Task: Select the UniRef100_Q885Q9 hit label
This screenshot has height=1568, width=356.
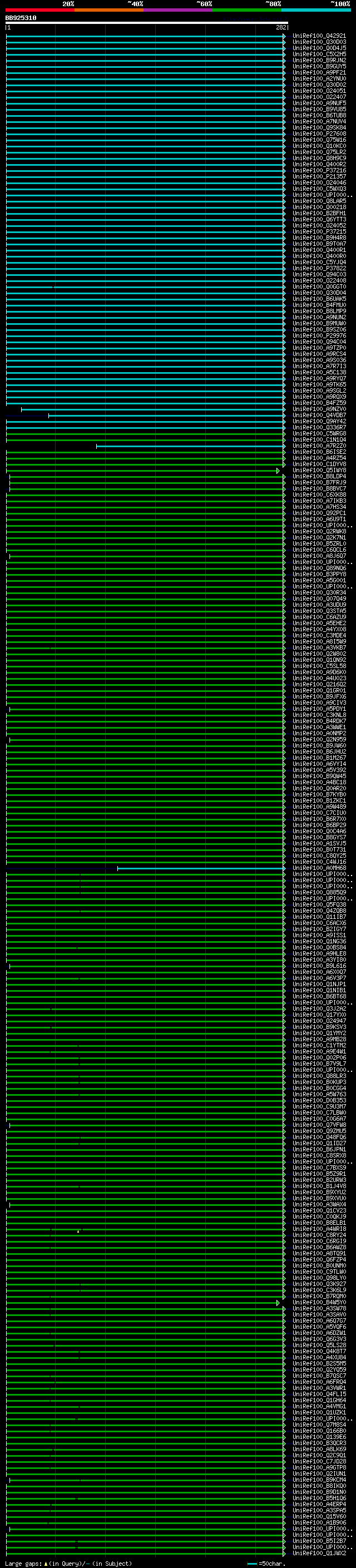Action: pyautogui.click(x=319, y=892)
